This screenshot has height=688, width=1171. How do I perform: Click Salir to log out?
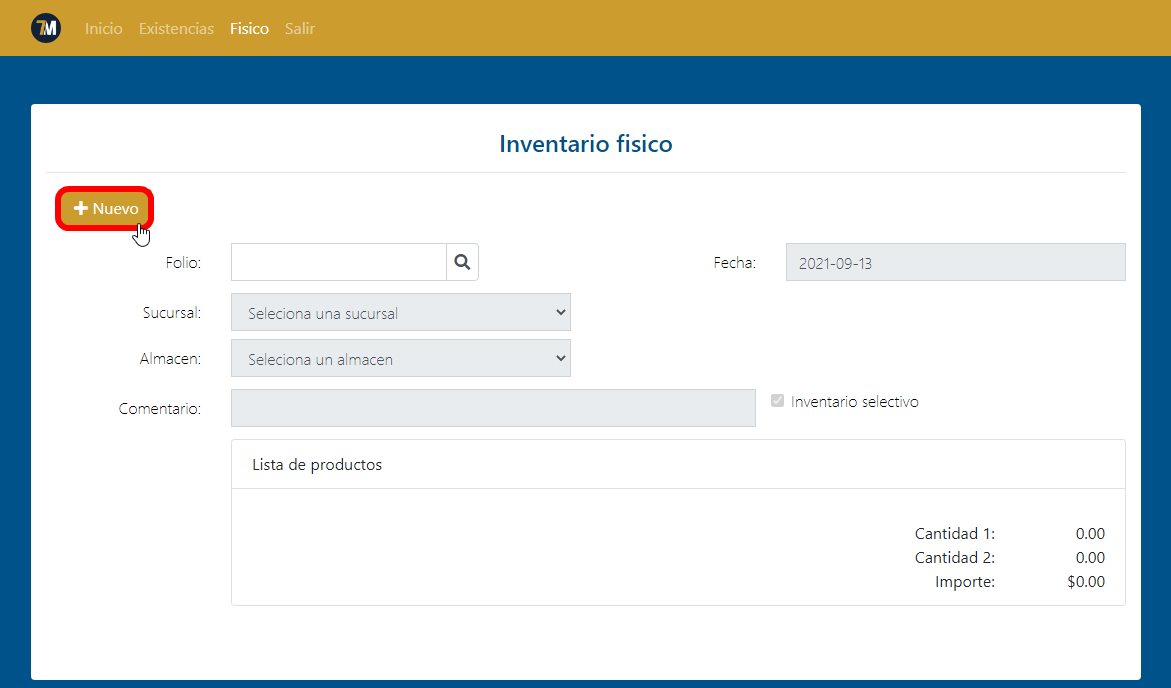pyautogui.click(x=299, y=29)
